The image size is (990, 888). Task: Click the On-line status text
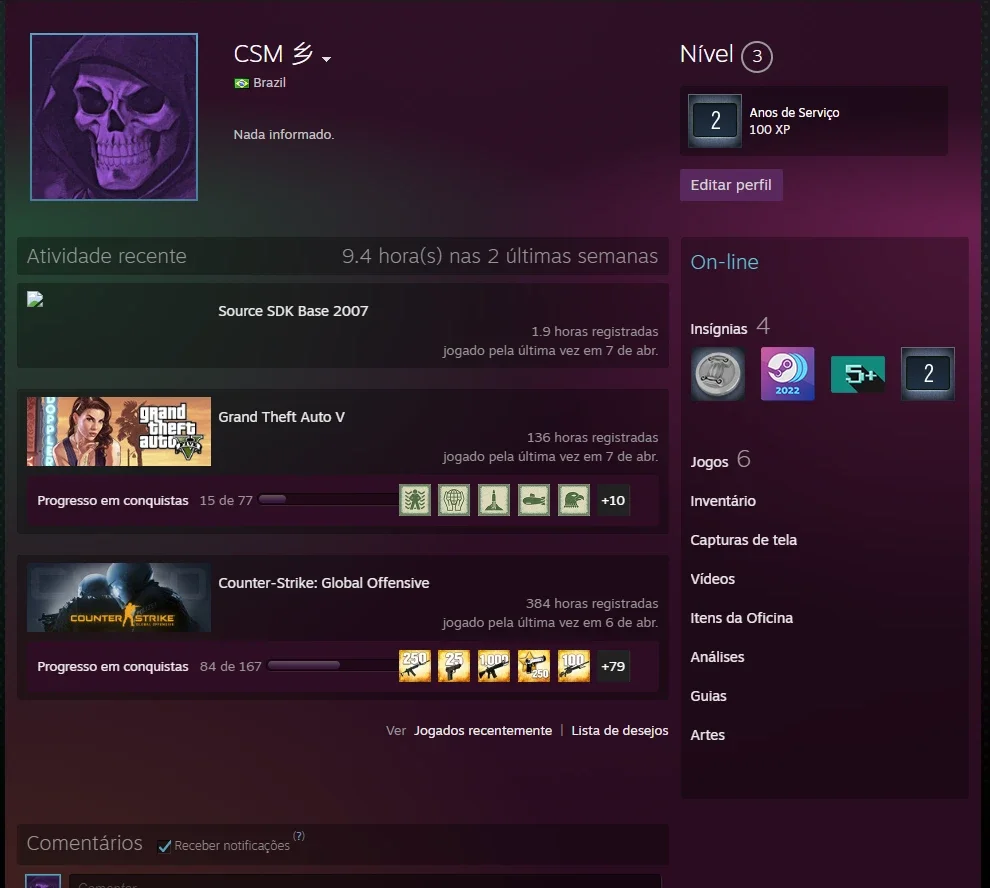pyautogui.click(x=724, y=261)
